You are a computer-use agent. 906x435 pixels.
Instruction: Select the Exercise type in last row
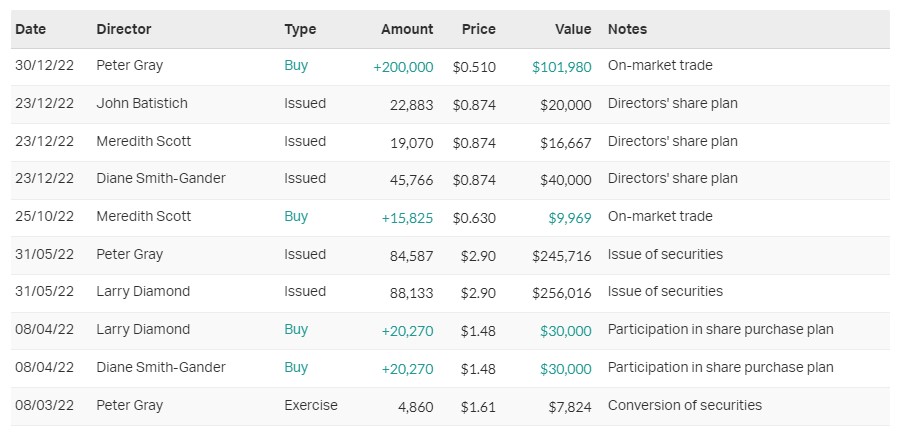(x=311, y=405)
